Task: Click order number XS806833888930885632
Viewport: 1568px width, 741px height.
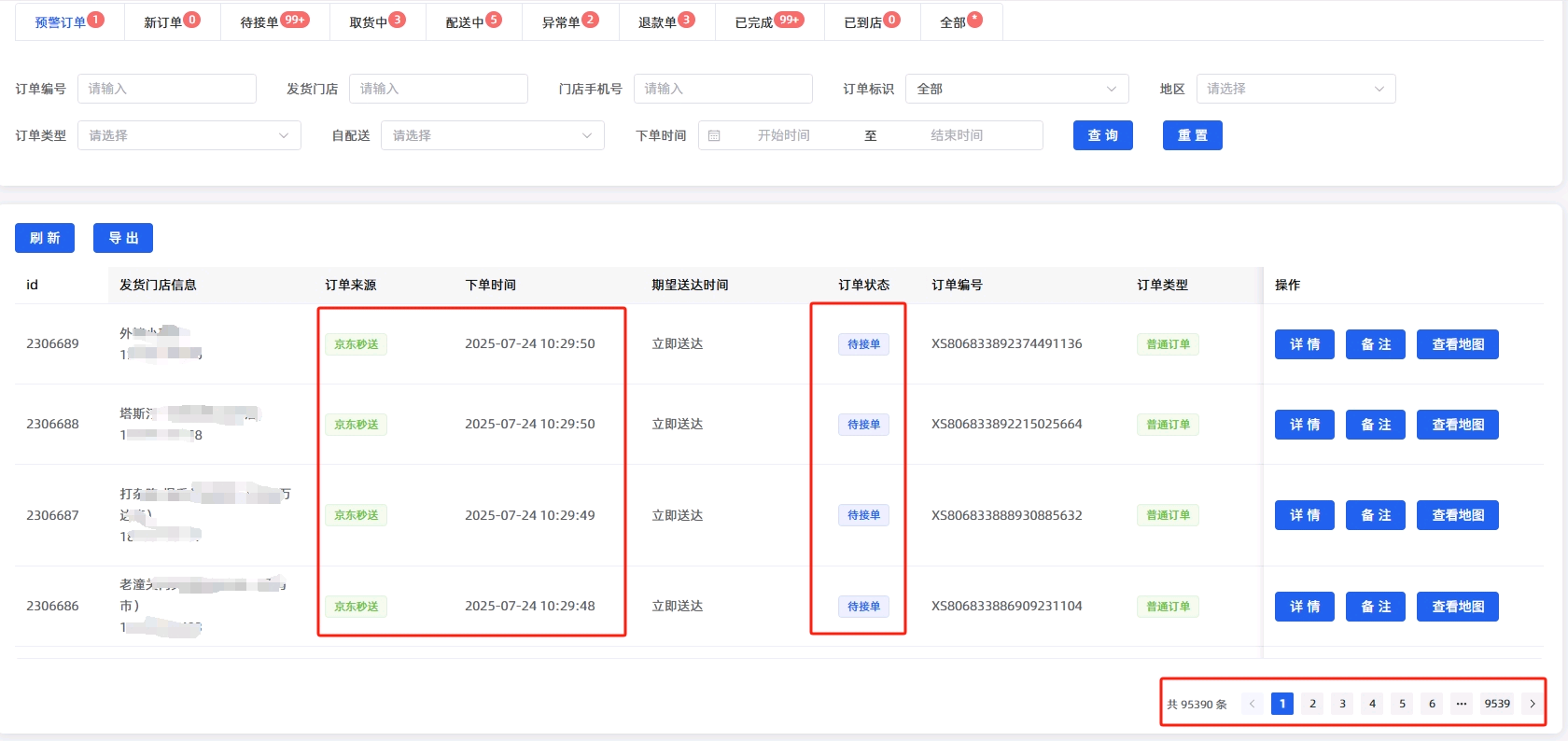Action: (1007, 515)
